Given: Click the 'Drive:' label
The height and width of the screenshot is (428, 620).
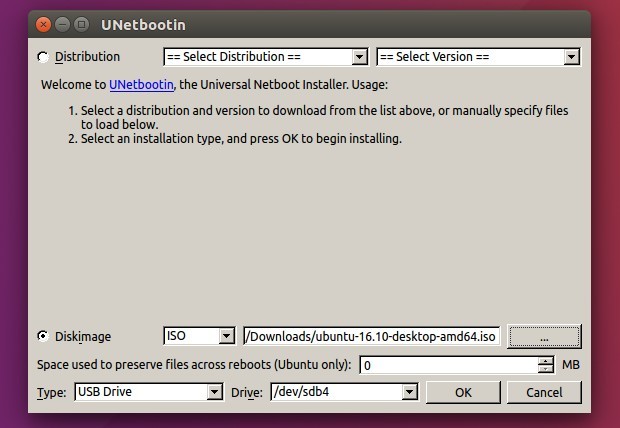Looking at the screenshot, I should coord(247,393).
